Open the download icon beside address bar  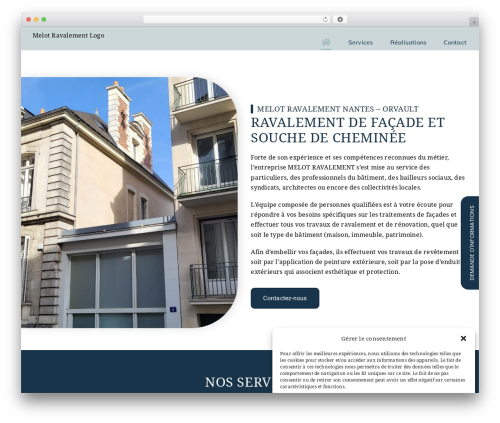(x=340, y=19)
